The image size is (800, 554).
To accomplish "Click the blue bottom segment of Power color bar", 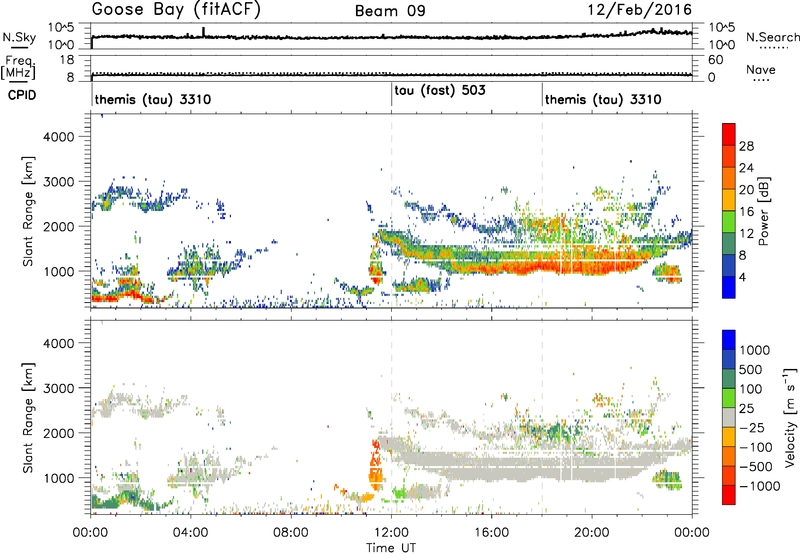I will [729, 287].
